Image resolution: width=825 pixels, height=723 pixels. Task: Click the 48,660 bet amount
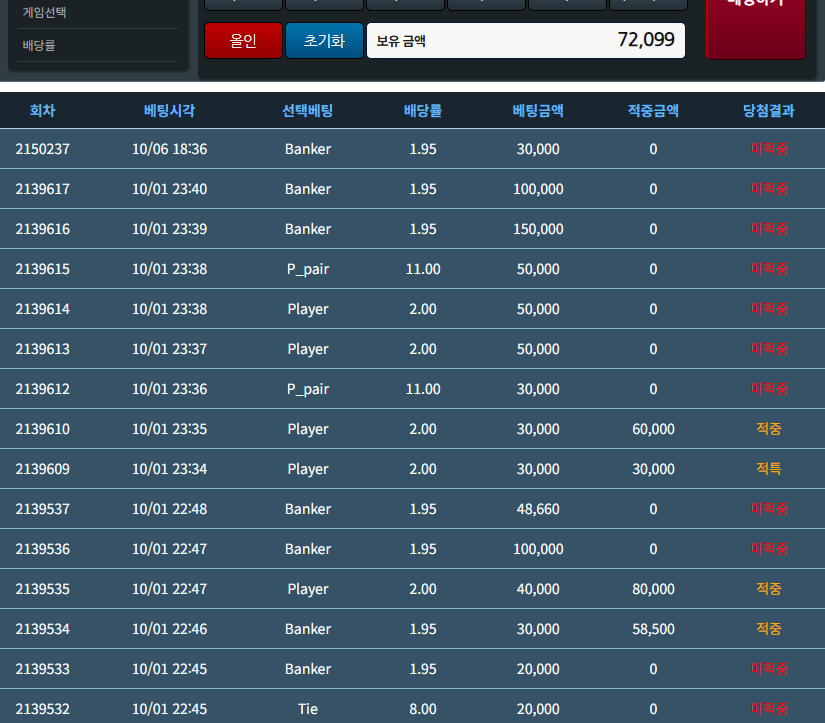point(538,509)
